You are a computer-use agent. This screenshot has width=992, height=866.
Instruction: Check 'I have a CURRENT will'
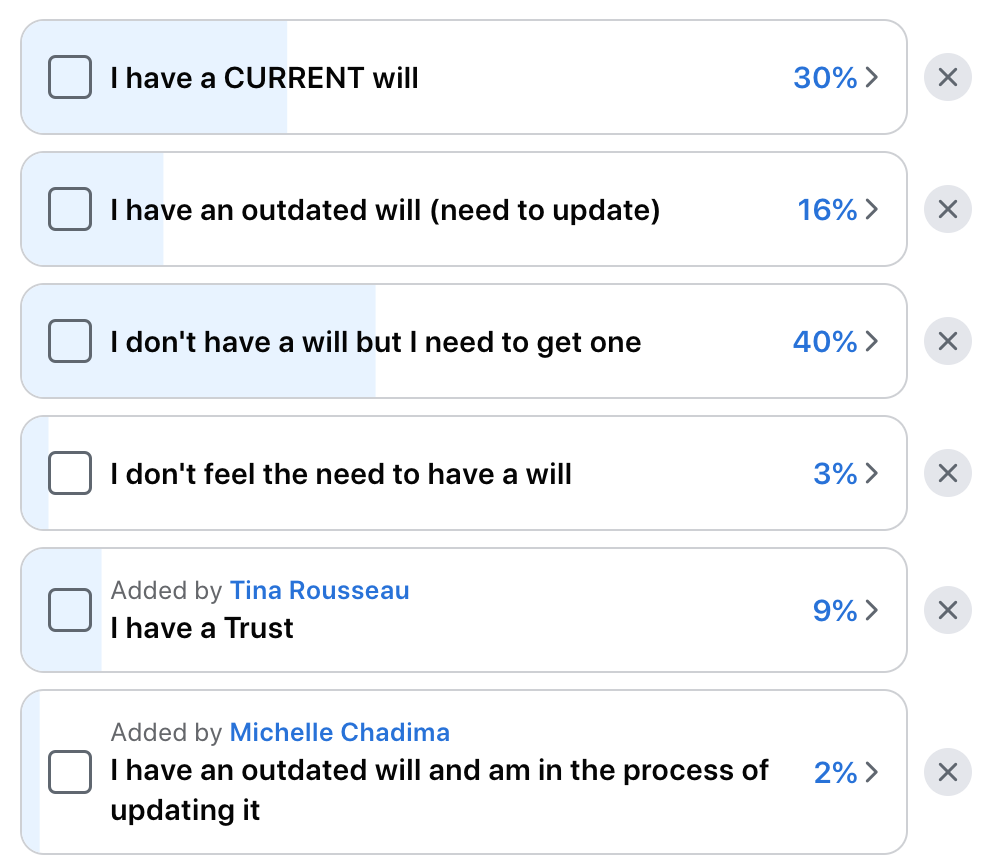point(70,77)
